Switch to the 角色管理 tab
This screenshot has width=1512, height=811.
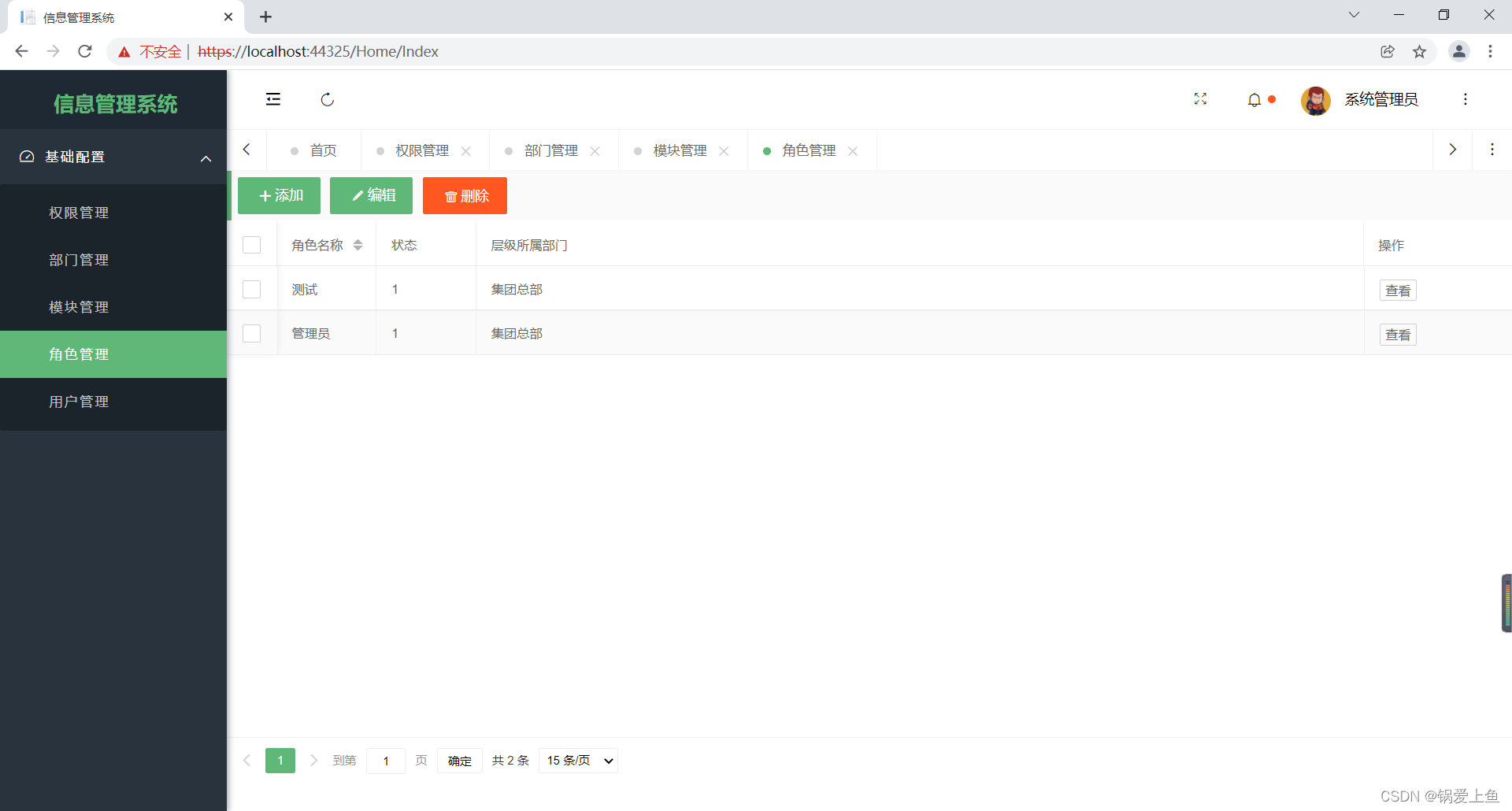pos(809,150)
